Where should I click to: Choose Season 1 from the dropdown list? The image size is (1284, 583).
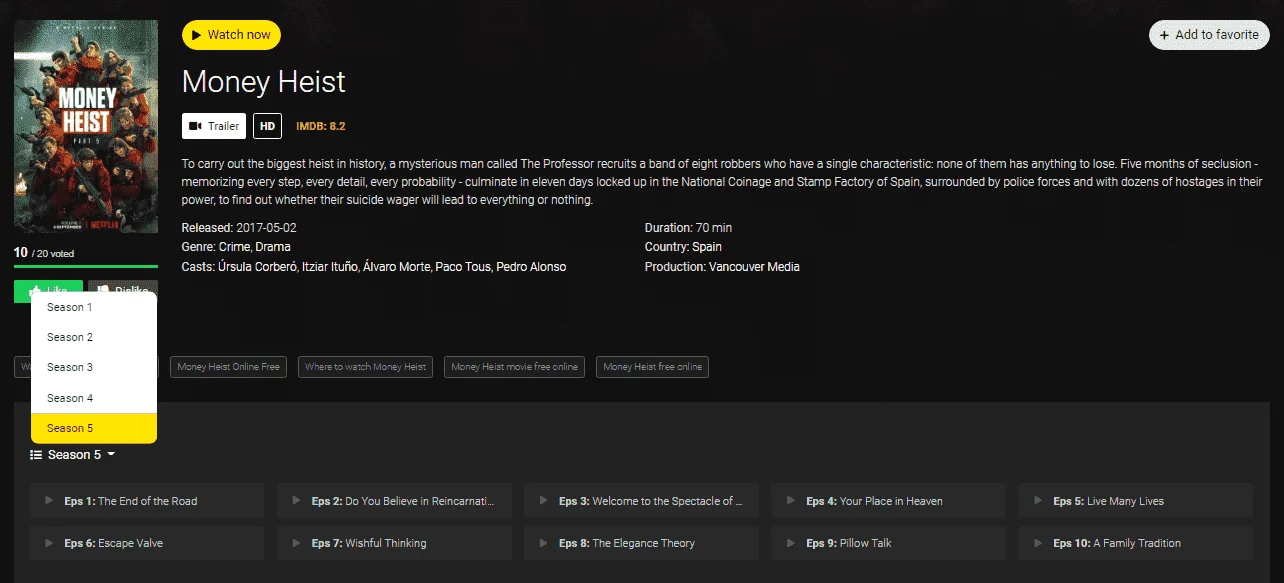pyautogui.click(x=94, y=307)
